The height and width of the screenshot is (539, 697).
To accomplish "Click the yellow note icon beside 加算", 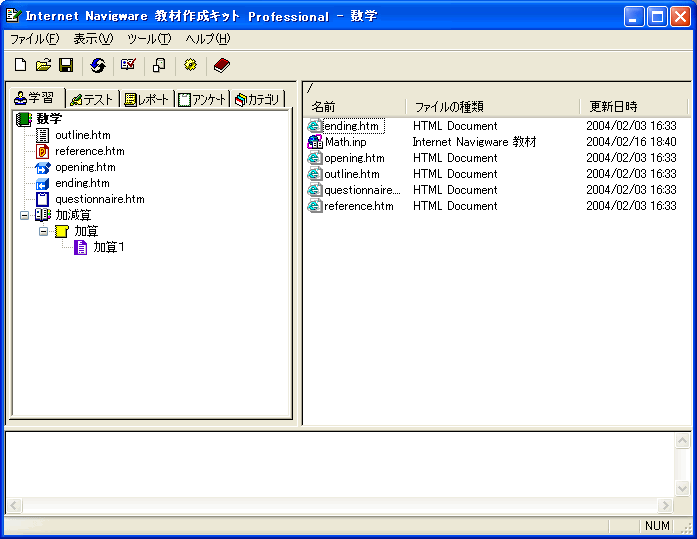I will pyautogui.click(x=62, y=231).
